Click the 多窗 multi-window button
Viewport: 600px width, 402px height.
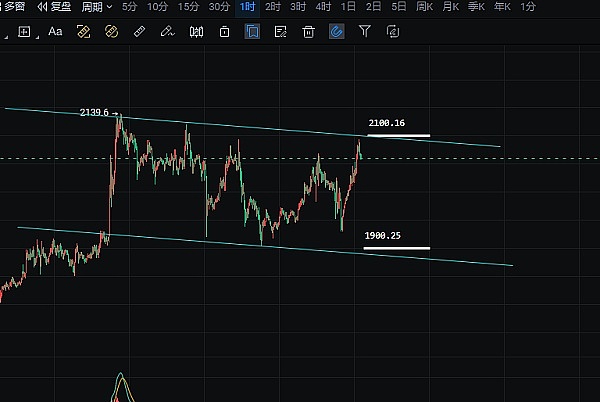point(14,7)
